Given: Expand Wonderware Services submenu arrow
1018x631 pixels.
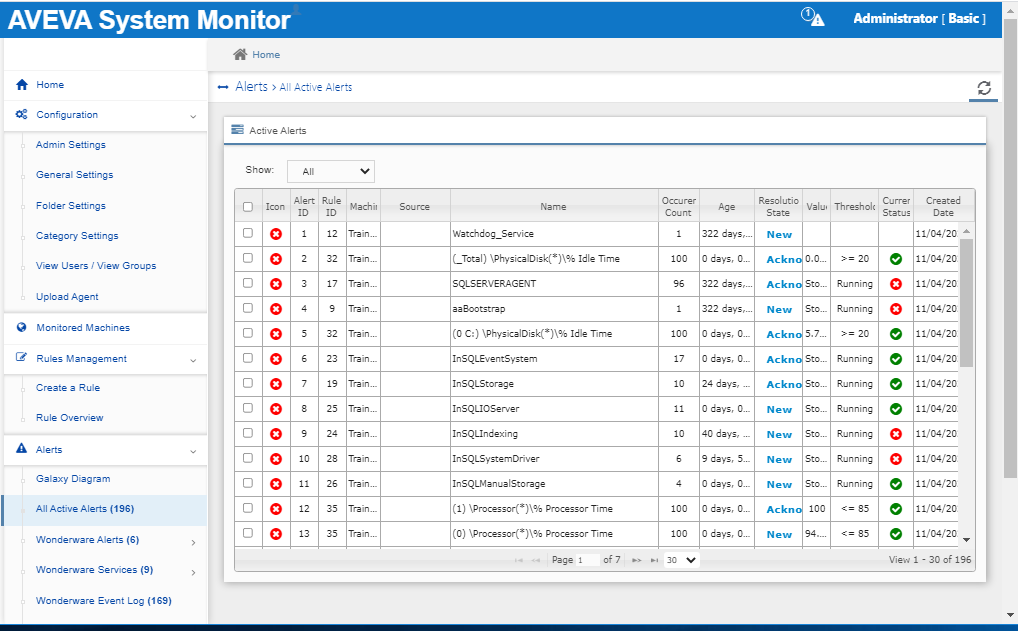Looking at the screenshot, I should coord(193,572).
